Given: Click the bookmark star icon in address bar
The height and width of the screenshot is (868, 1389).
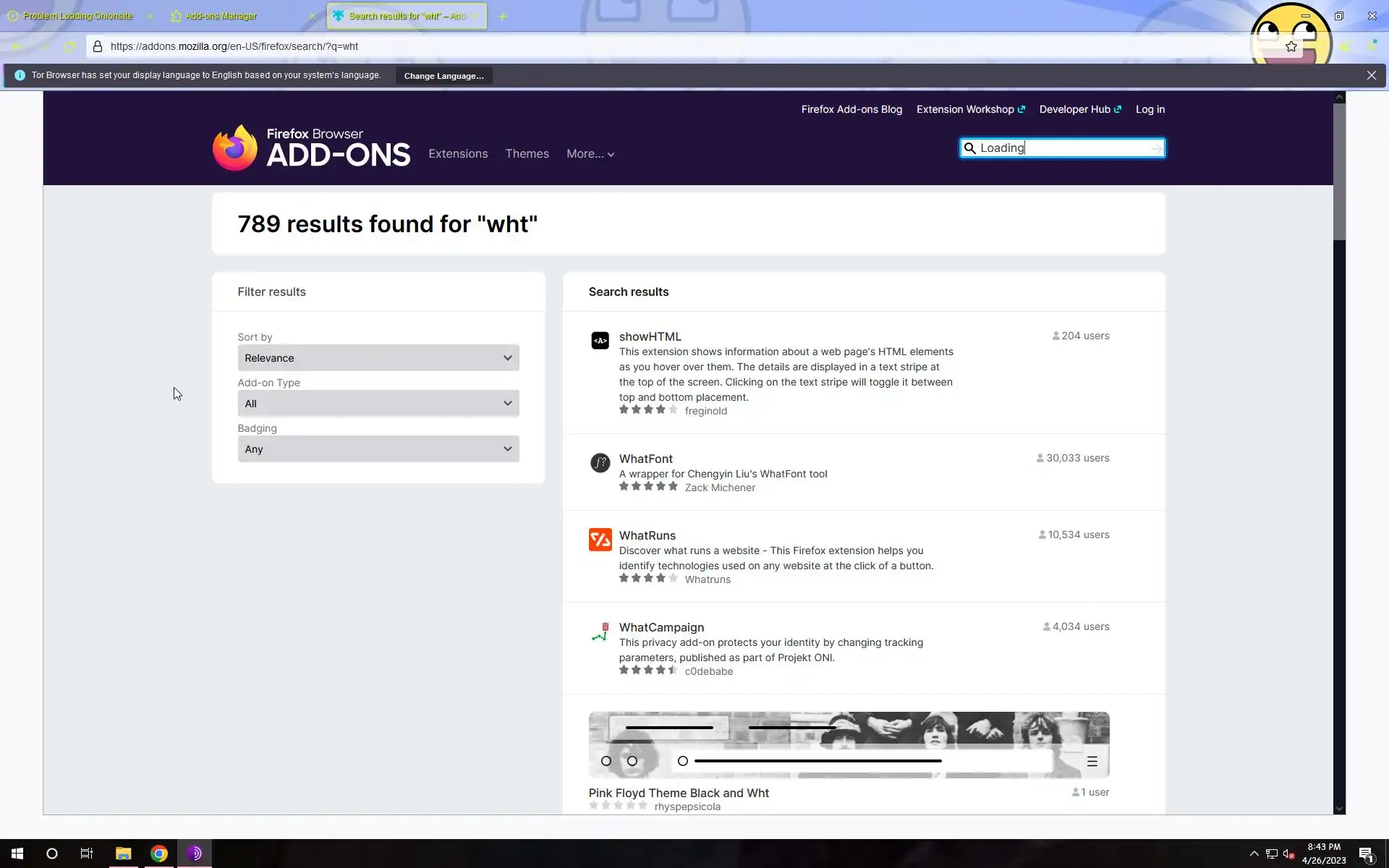Looking at the screenshot, I should [1291, 46].
